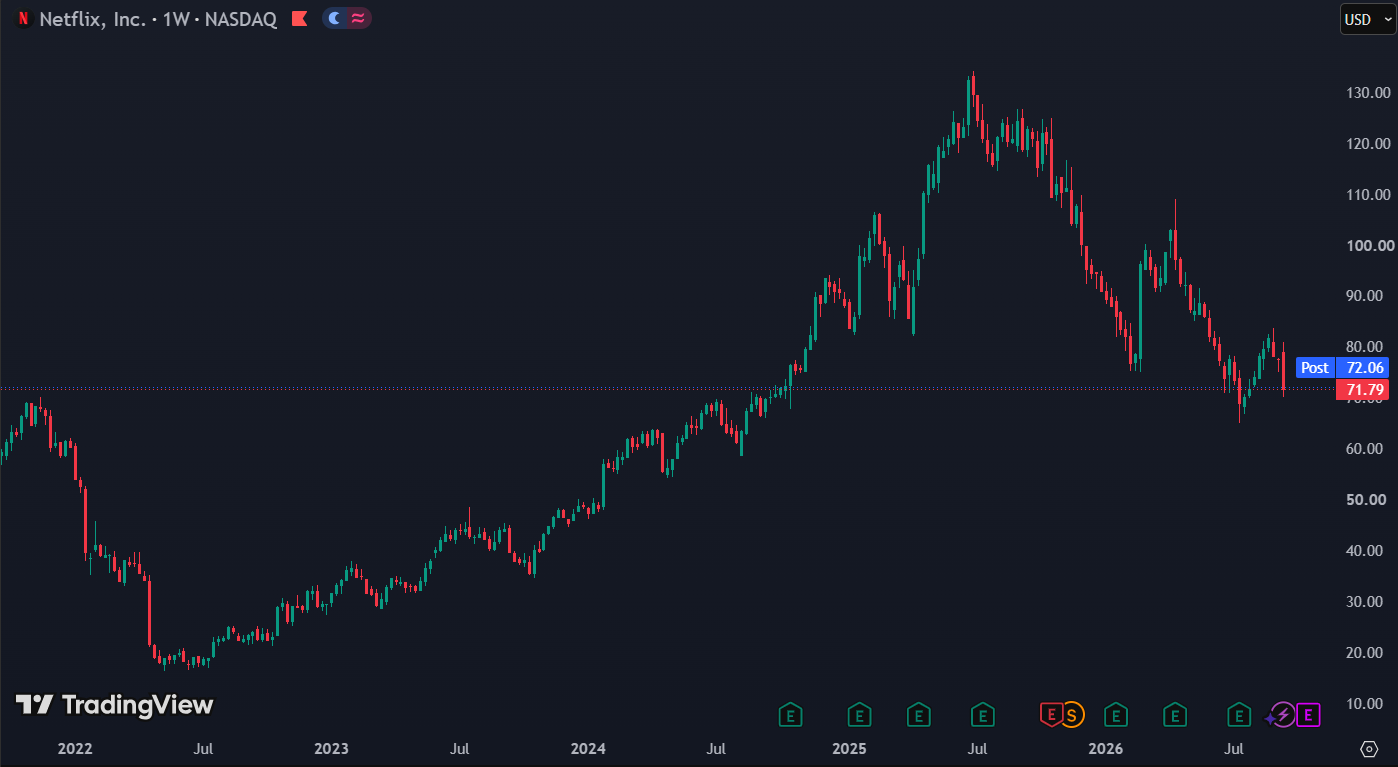Click the 100.00 price axis label
This screenshot has width=1398, height=767.
[x=1369, y=246]
